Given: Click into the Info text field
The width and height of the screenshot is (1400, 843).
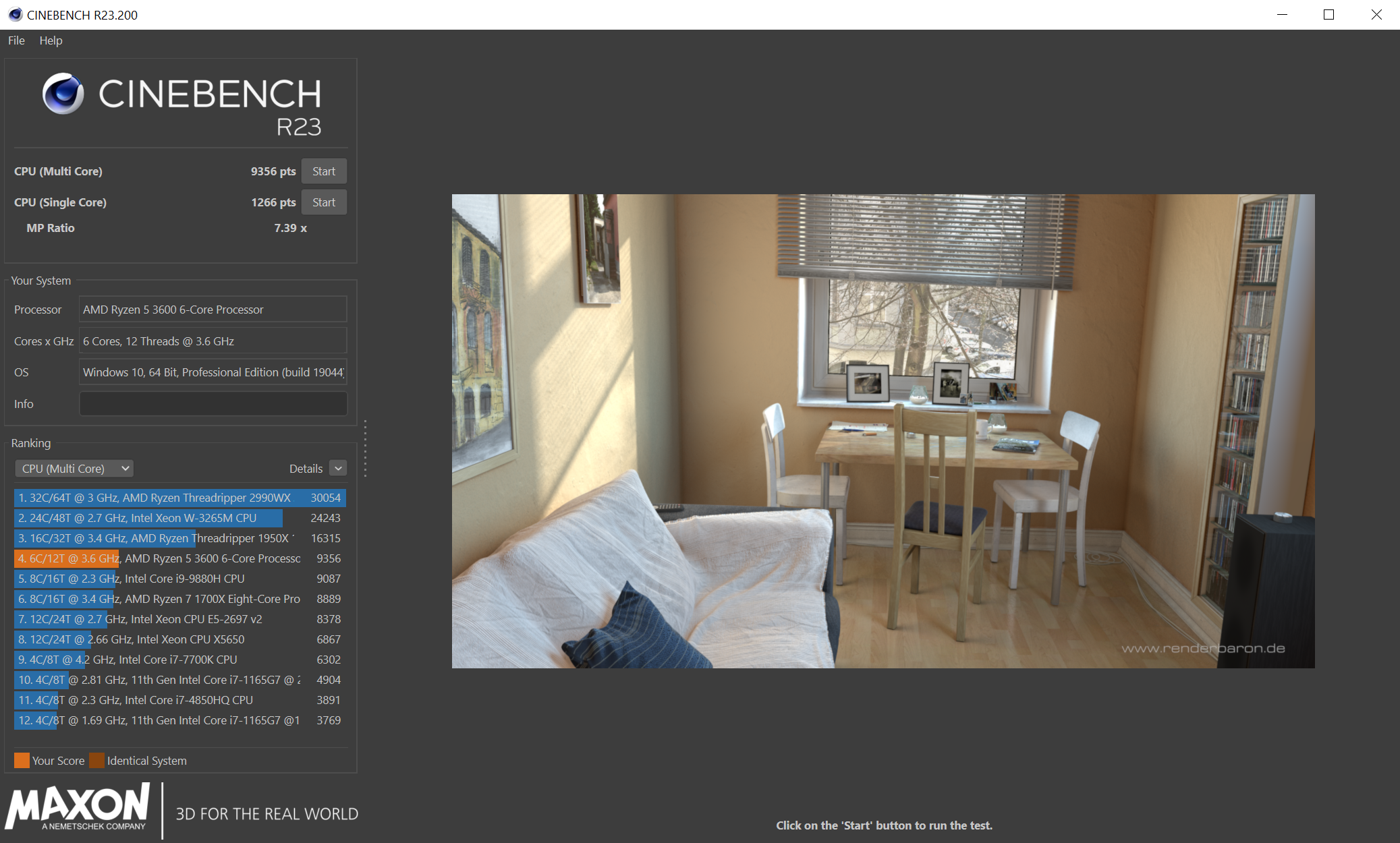Looking at the screenshot, I should [213, 404].
